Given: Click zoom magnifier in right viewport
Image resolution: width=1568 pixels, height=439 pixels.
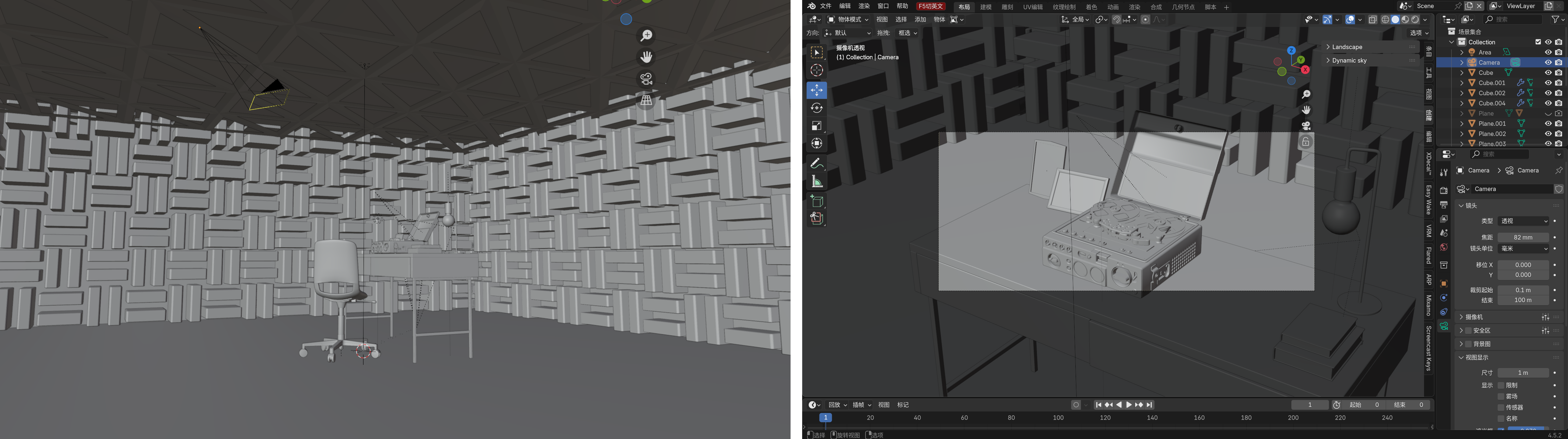Looking at the screenshot, I should tap(1306, 94).
